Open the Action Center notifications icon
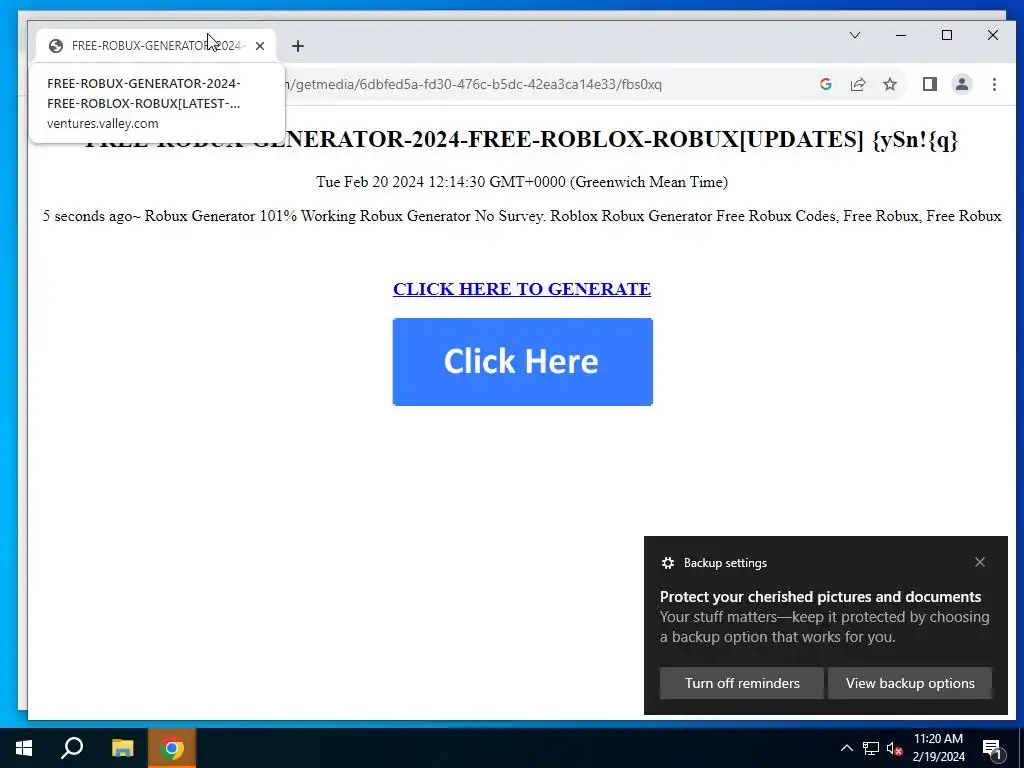This screenshot has width=1024, height=768. point(992,749)
